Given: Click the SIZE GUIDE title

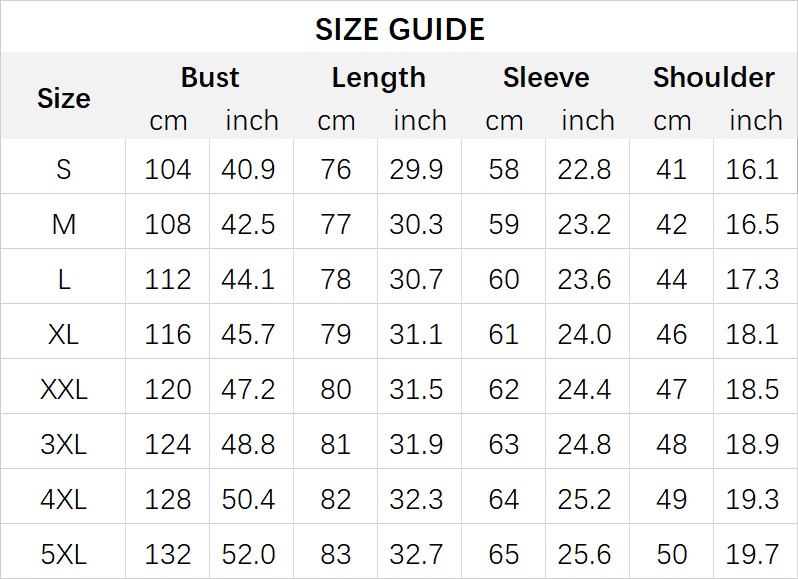Looking at the screenshot, I should point(399,29).
